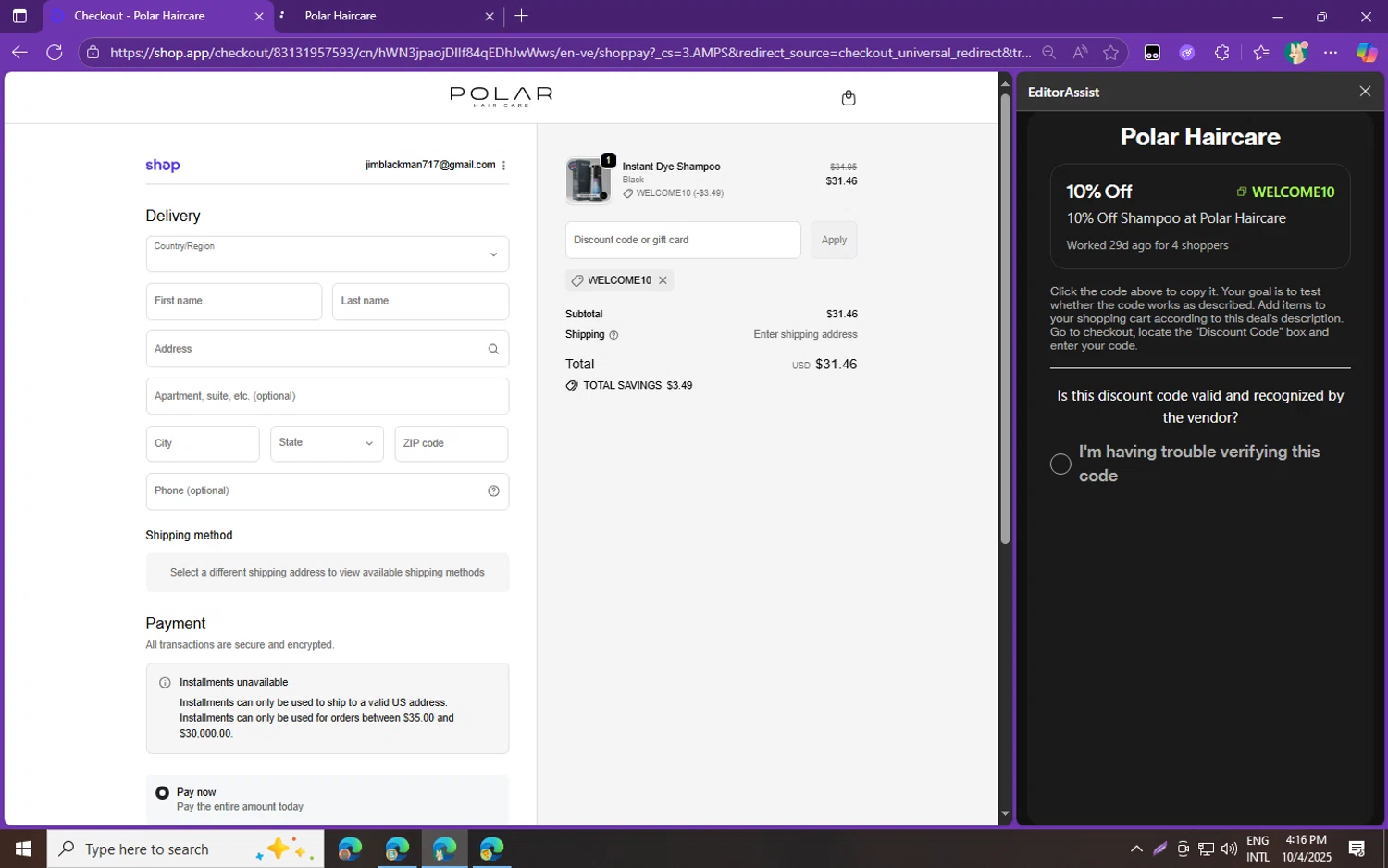Add this page to favorites star
Viewport: 1388px width, 868px height.
1111,53
